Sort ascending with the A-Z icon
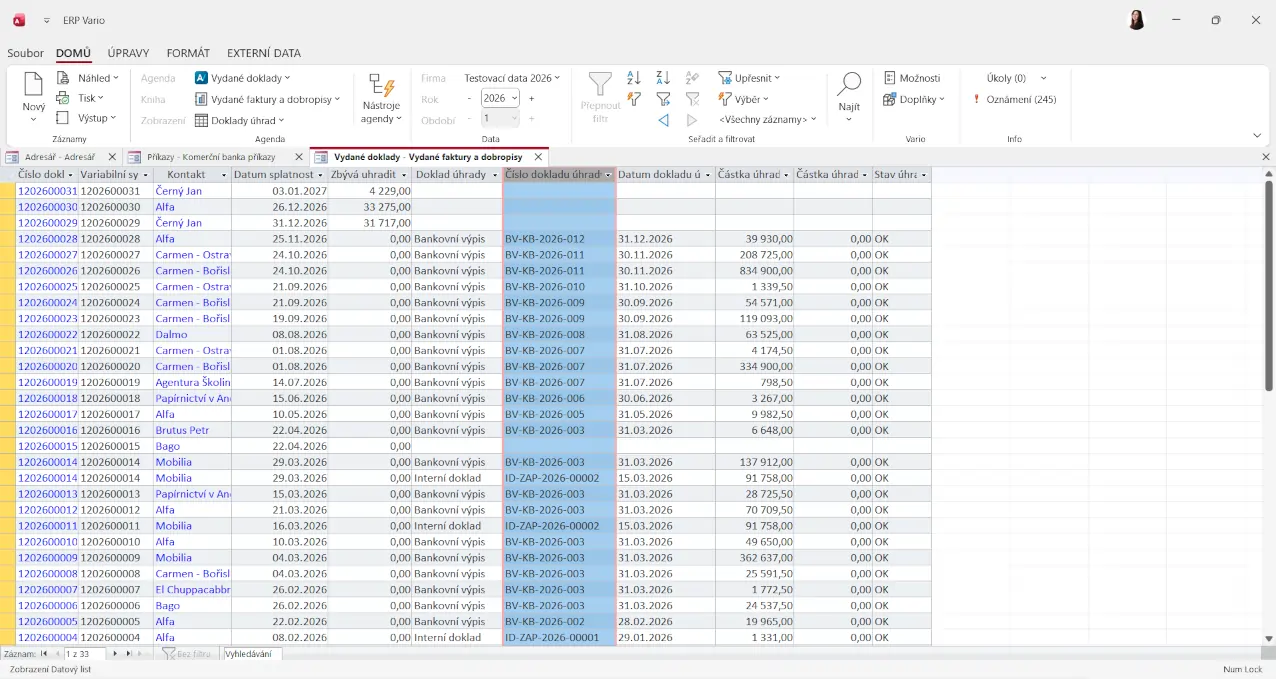Image resolution: width=1276 pixels, height=679 pixels. click(634, 78)
